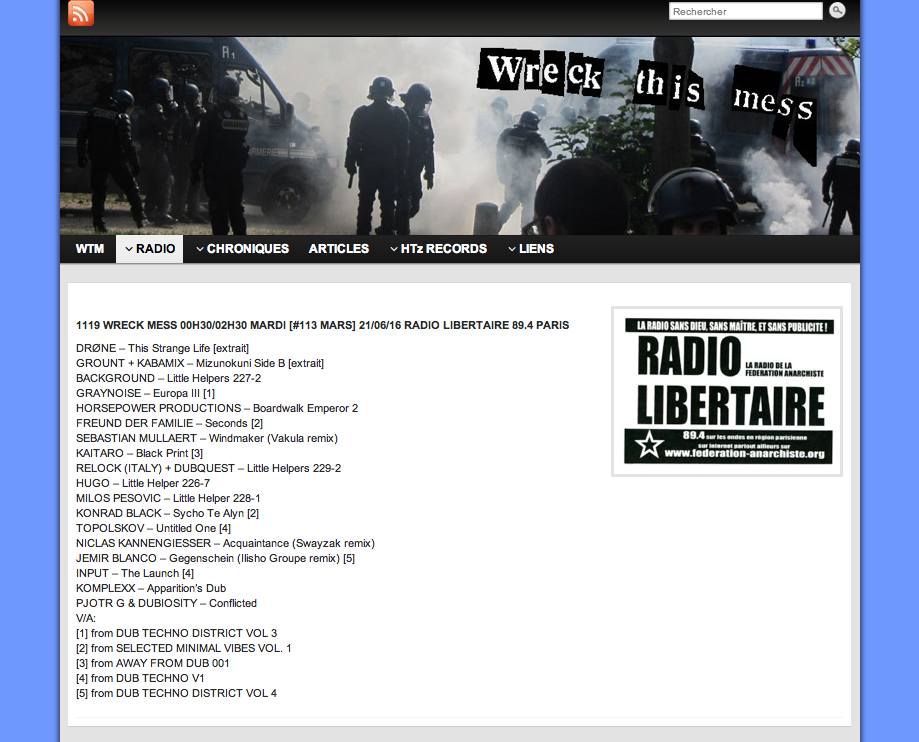This screenshot has height=742, width=919.
Task: Expand the RADIO chevron arrow
Action: (x=129, y=249)
